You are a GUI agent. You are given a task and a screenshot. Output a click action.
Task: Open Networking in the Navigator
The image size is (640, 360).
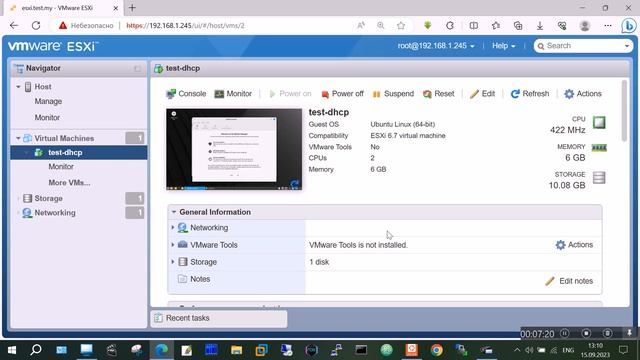coord(55,213)
